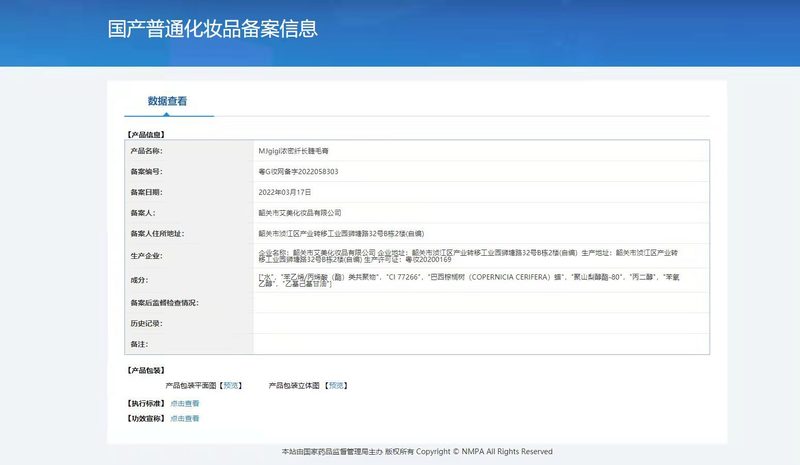This screenshot has width=800, height=465.
Task: Open 点击查看 link for 执行标准
Action: point(185,403)
